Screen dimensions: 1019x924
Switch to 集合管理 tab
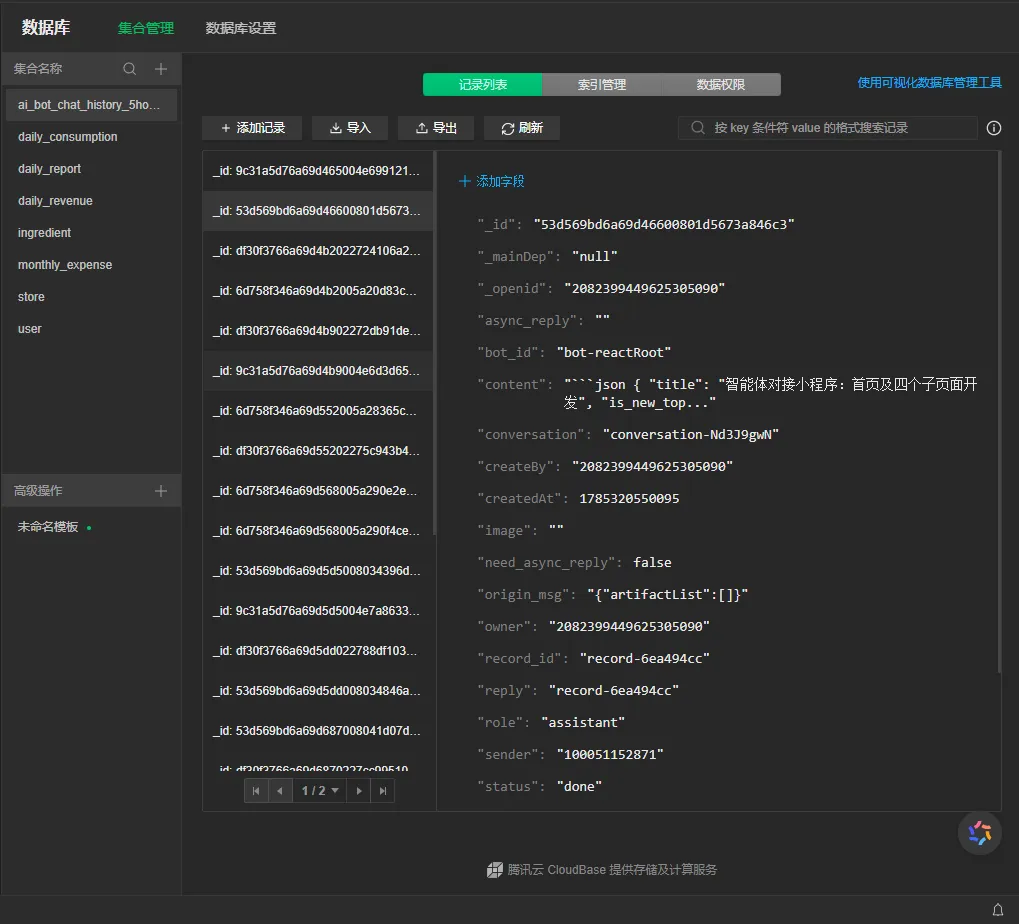coord(146,28)
